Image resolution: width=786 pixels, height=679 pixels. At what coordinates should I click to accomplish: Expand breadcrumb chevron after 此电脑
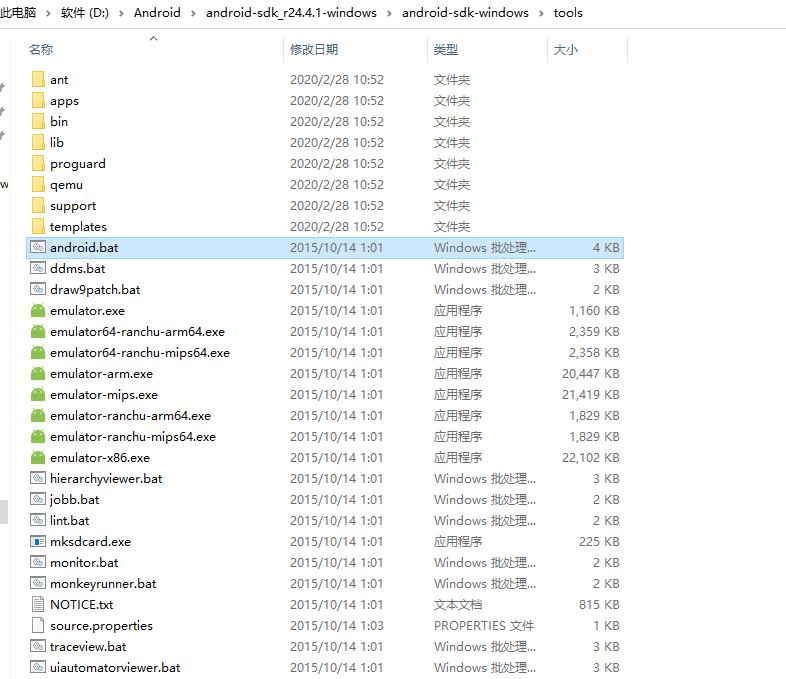click(x=49, y=14)
